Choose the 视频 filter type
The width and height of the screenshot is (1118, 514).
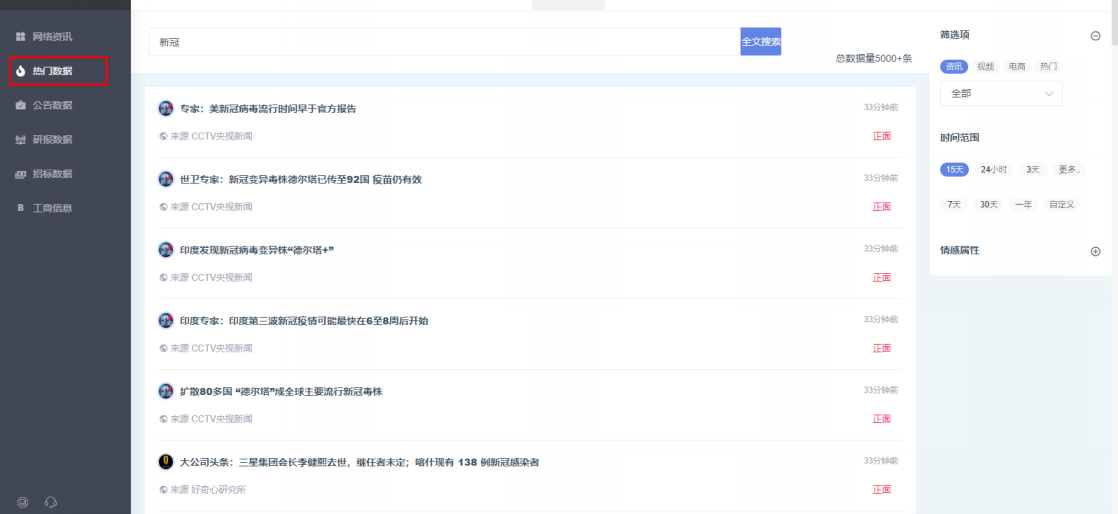986,66
